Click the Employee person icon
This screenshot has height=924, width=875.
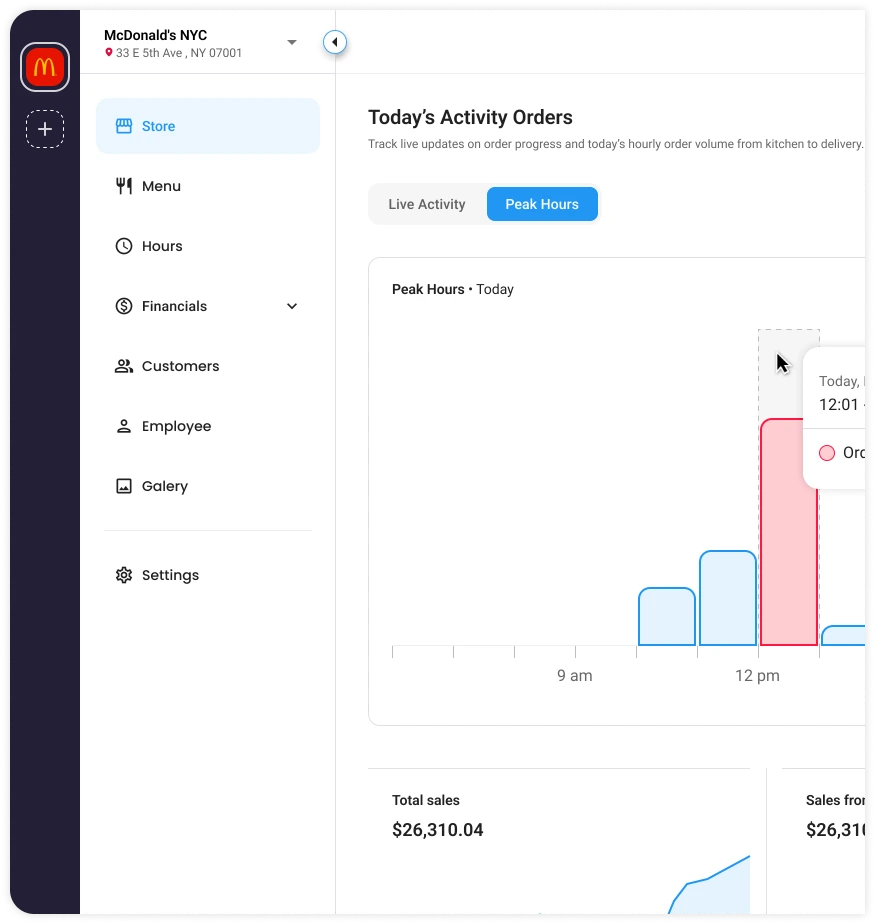pyautogui.click(x=124, y=426)
